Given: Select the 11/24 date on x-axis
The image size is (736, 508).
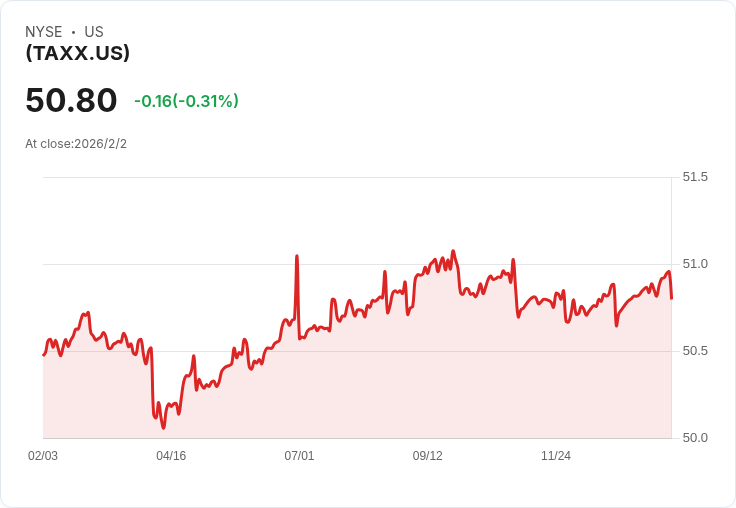Looking at the screenshot, I should coord(556,456).
